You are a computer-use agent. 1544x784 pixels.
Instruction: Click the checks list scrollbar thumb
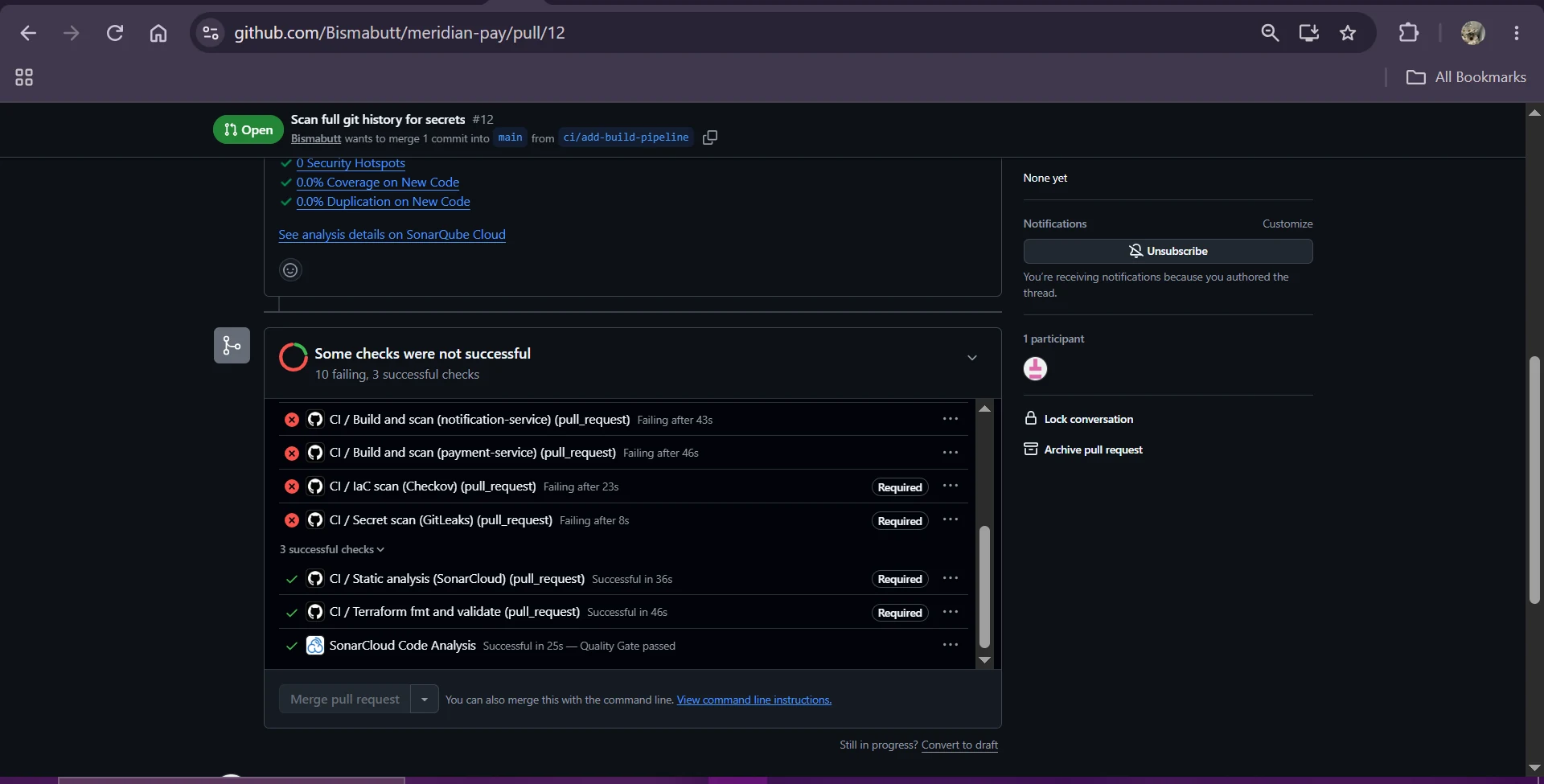pyautogui.click(x=984, y=587)
